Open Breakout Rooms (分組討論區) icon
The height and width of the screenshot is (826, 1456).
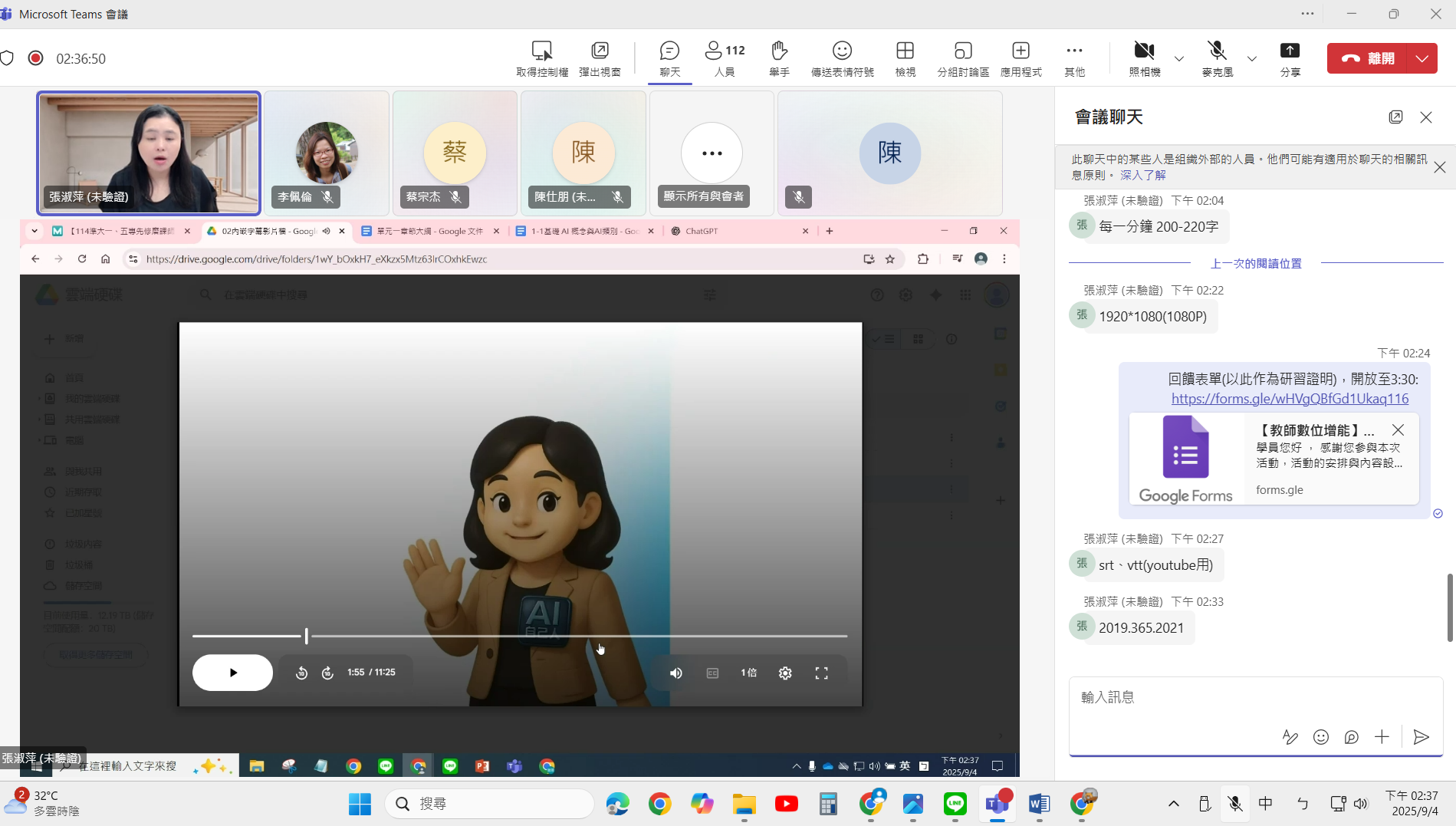click(x=963, y=51)
